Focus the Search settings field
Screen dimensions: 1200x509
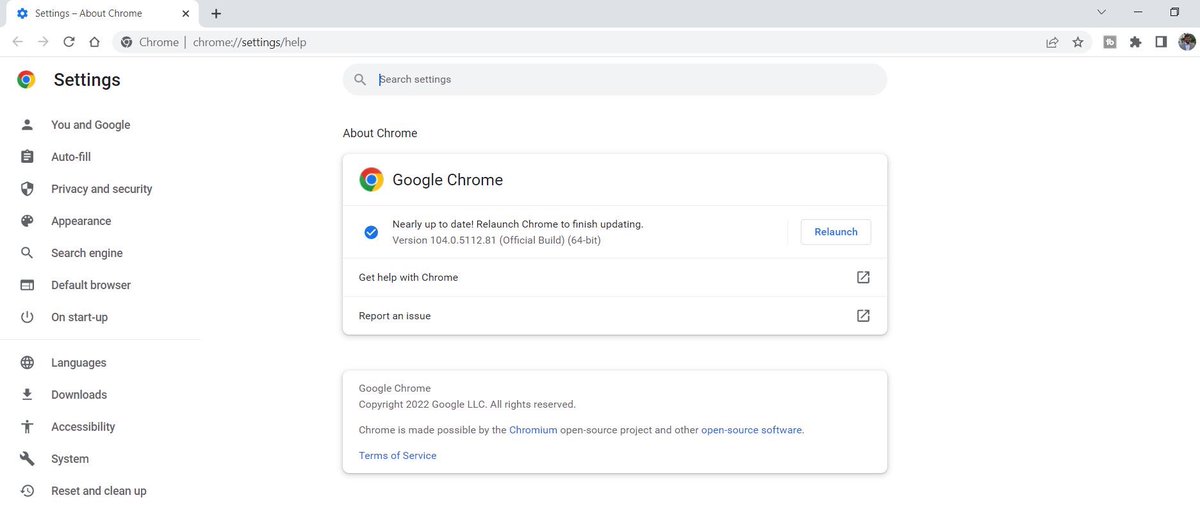click(x=615, y=79)
